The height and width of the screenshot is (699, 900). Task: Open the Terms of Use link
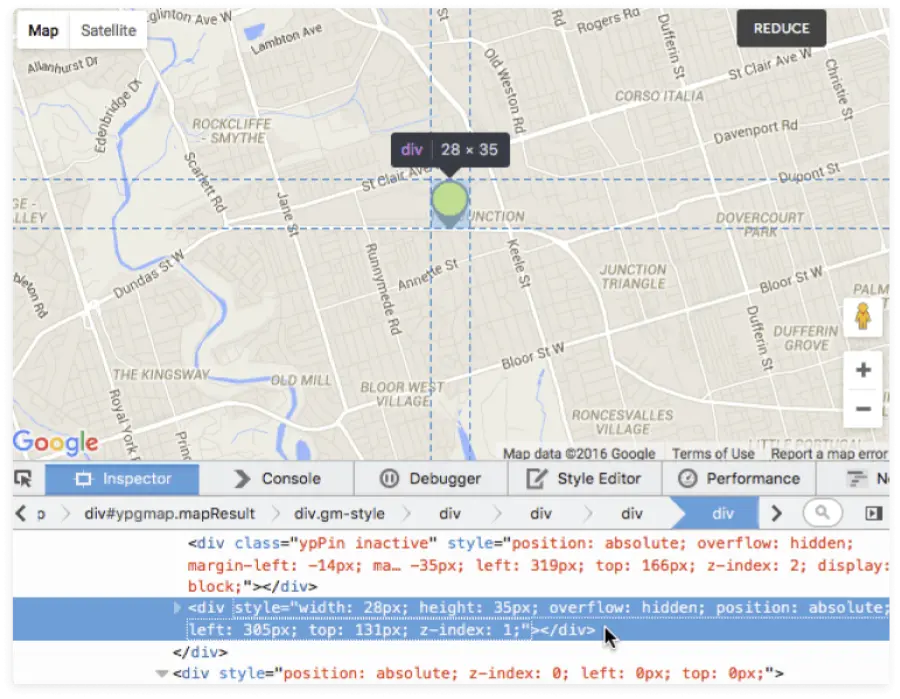click(x=713, y=454)
